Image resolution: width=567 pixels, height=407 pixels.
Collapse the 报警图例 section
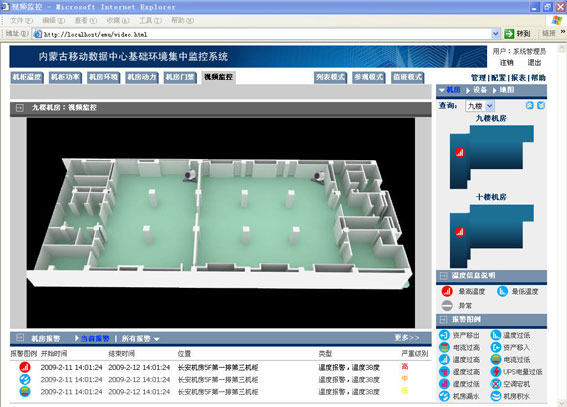tap(443, 319)
